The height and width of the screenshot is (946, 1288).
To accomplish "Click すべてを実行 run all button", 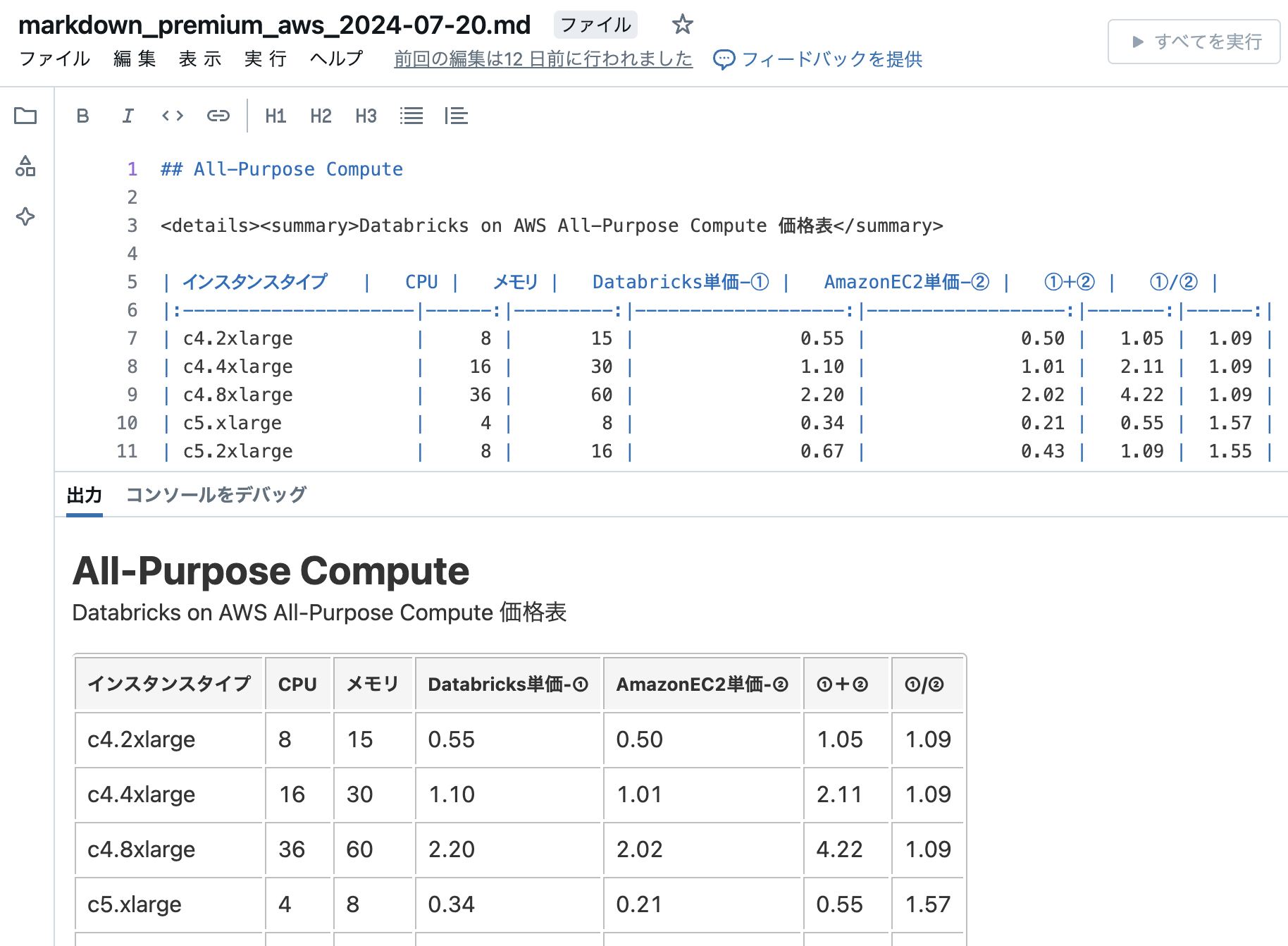I will pos(1194,42).
